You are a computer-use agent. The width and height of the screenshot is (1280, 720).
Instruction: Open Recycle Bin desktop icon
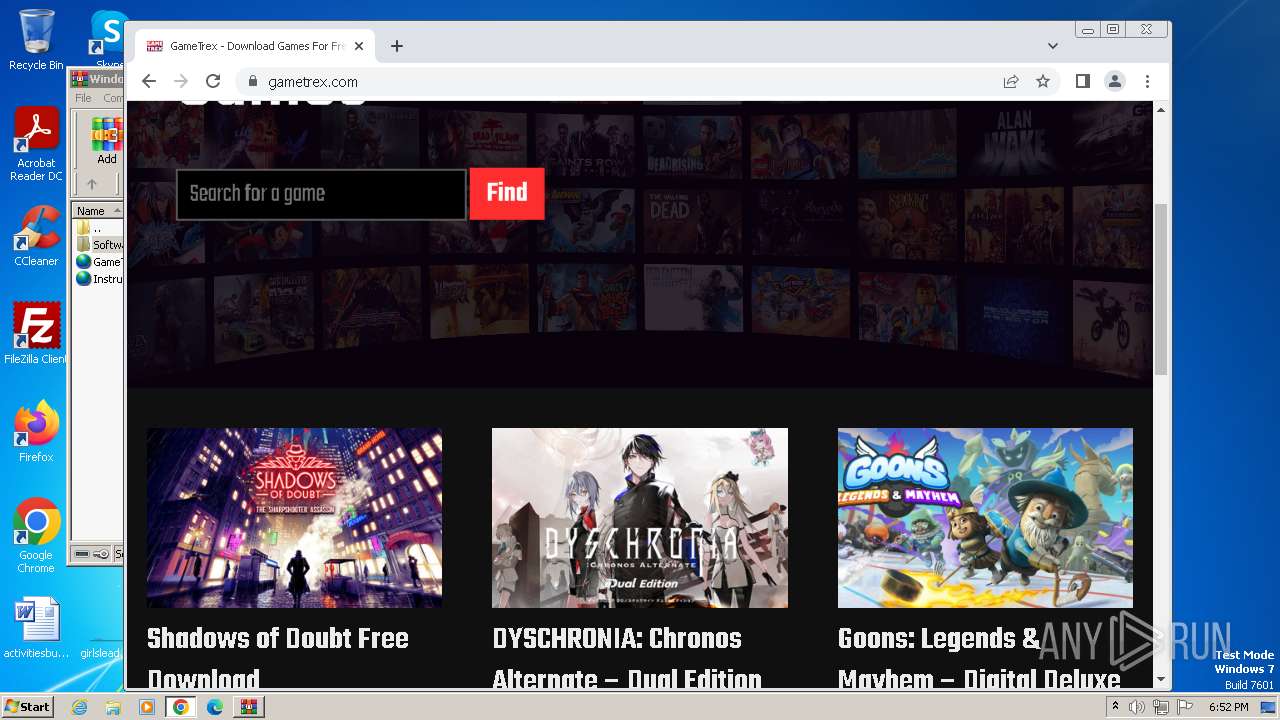36,40
